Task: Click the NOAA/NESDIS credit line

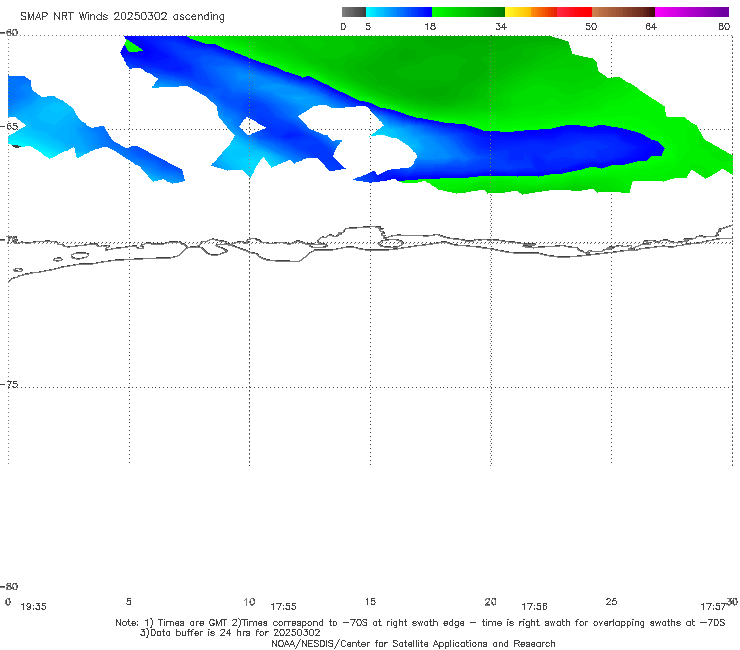Action: tap(413, 643)
